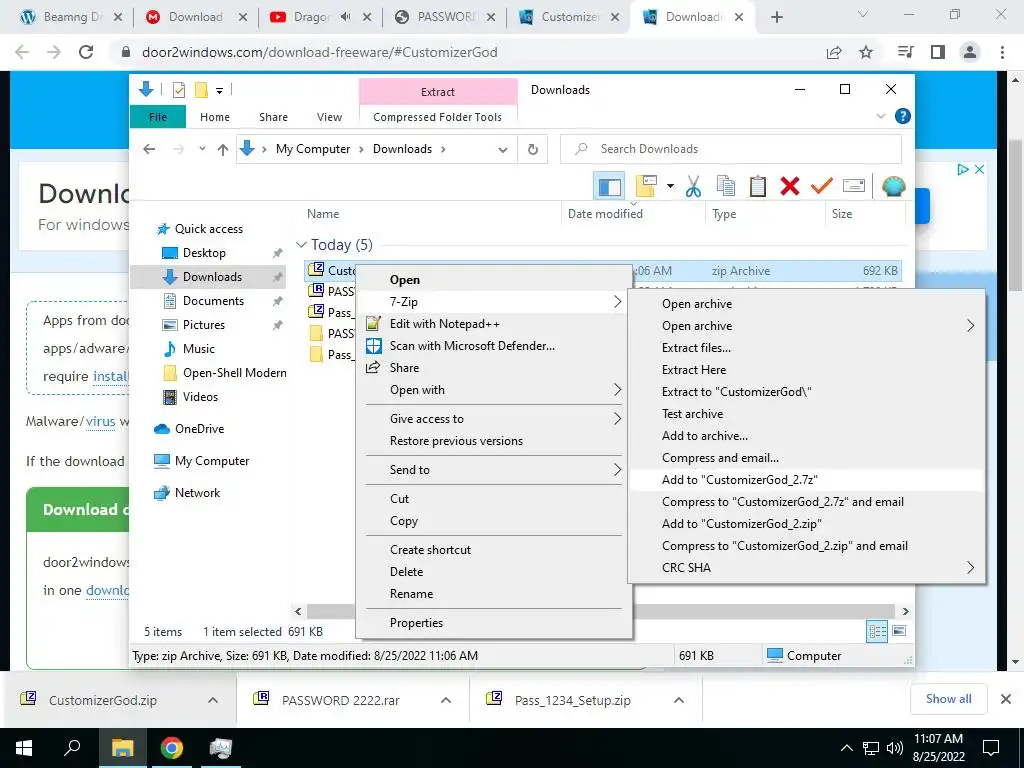Open the new folder icon dropdown arrow
This screenshot has height=768, width=1024.
[670, 187]
